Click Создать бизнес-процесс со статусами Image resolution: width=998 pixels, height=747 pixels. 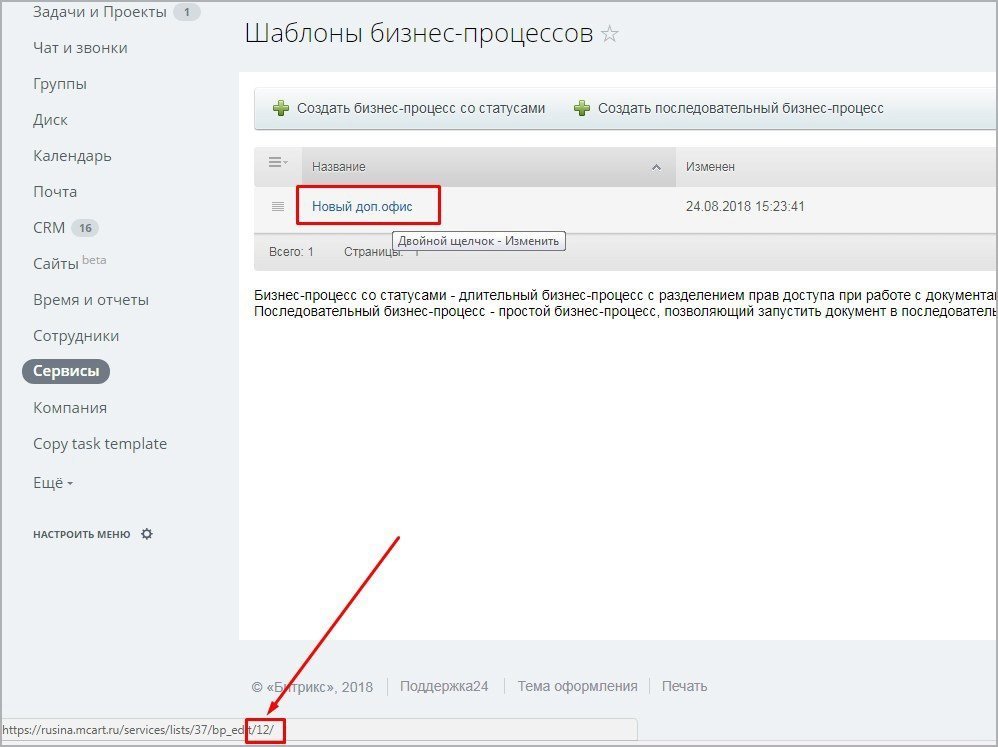click(x=421, y=108)
